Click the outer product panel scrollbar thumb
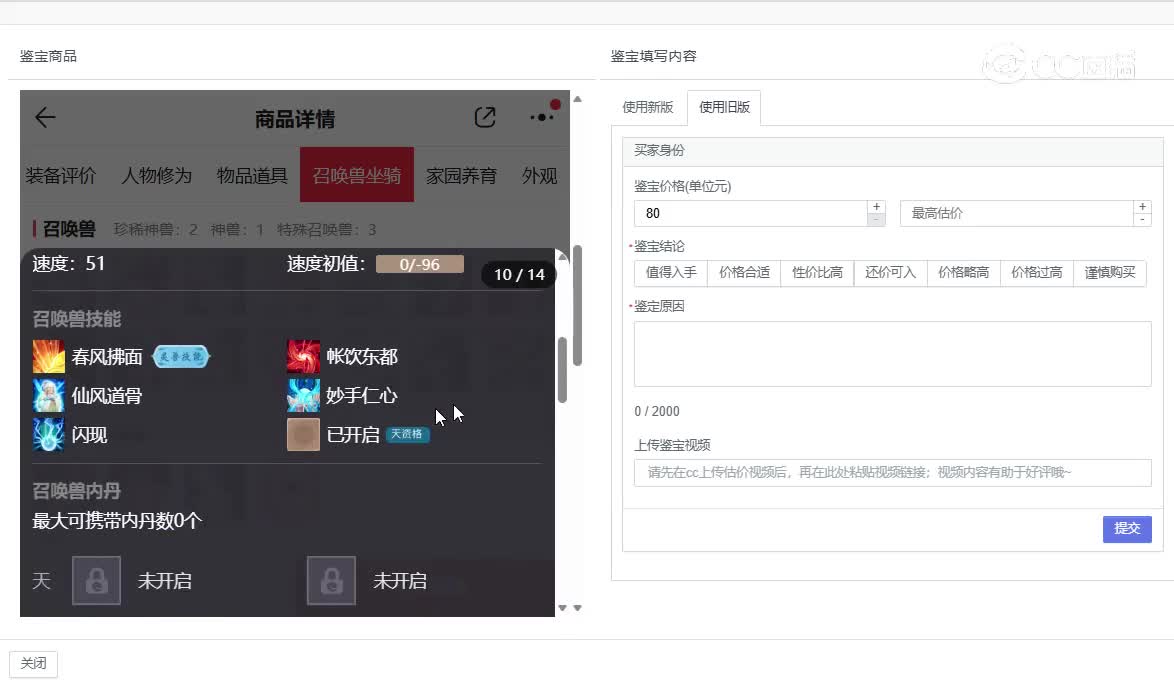 tap(577, 305)
